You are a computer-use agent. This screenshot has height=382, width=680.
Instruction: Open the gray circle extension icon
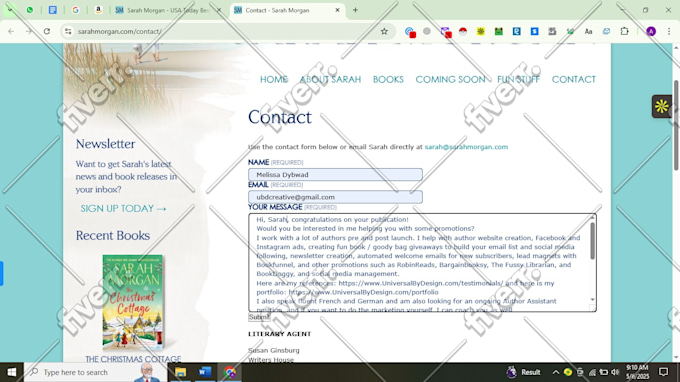[x=427, y=31]
